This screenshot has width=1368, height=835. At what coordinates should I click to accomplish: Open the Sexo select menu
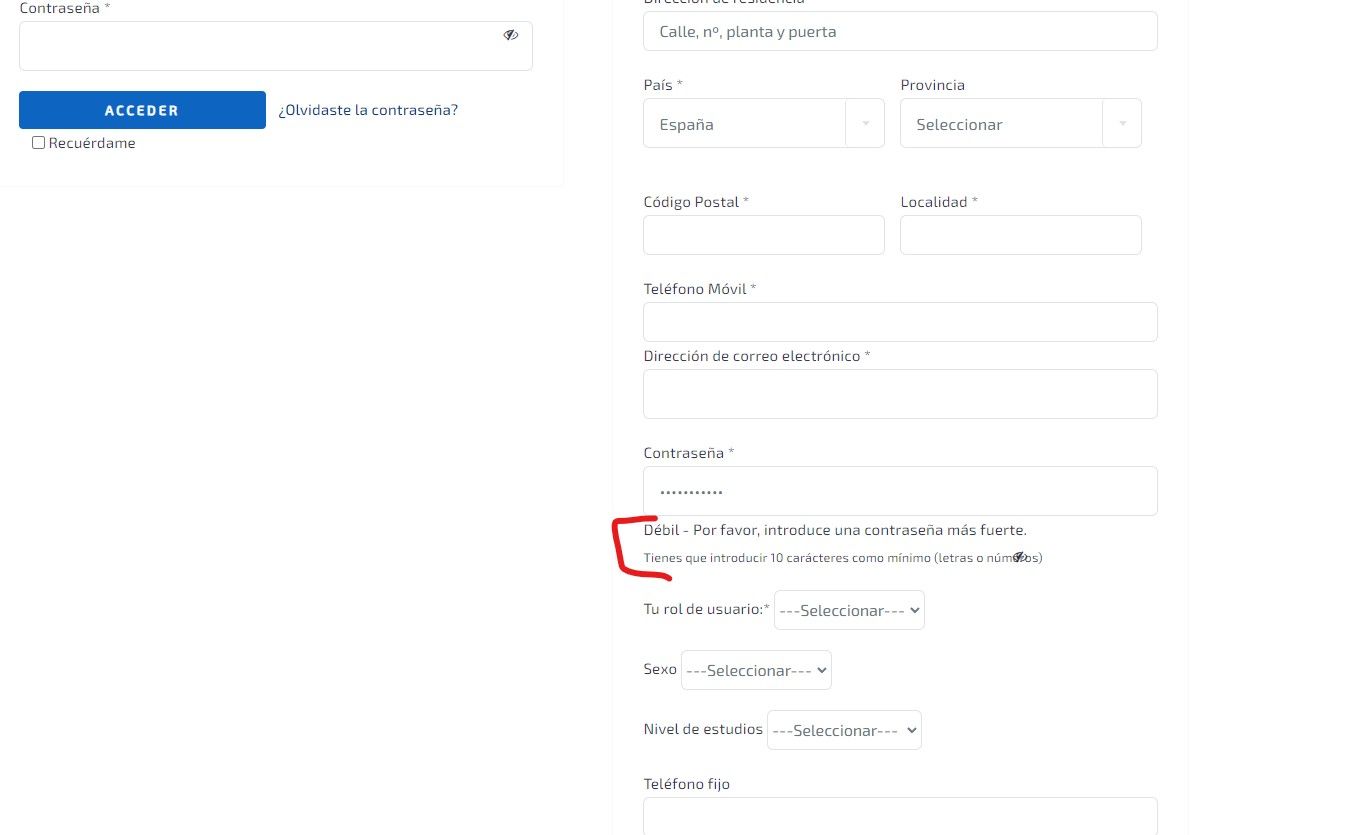[x=756, y=670]
